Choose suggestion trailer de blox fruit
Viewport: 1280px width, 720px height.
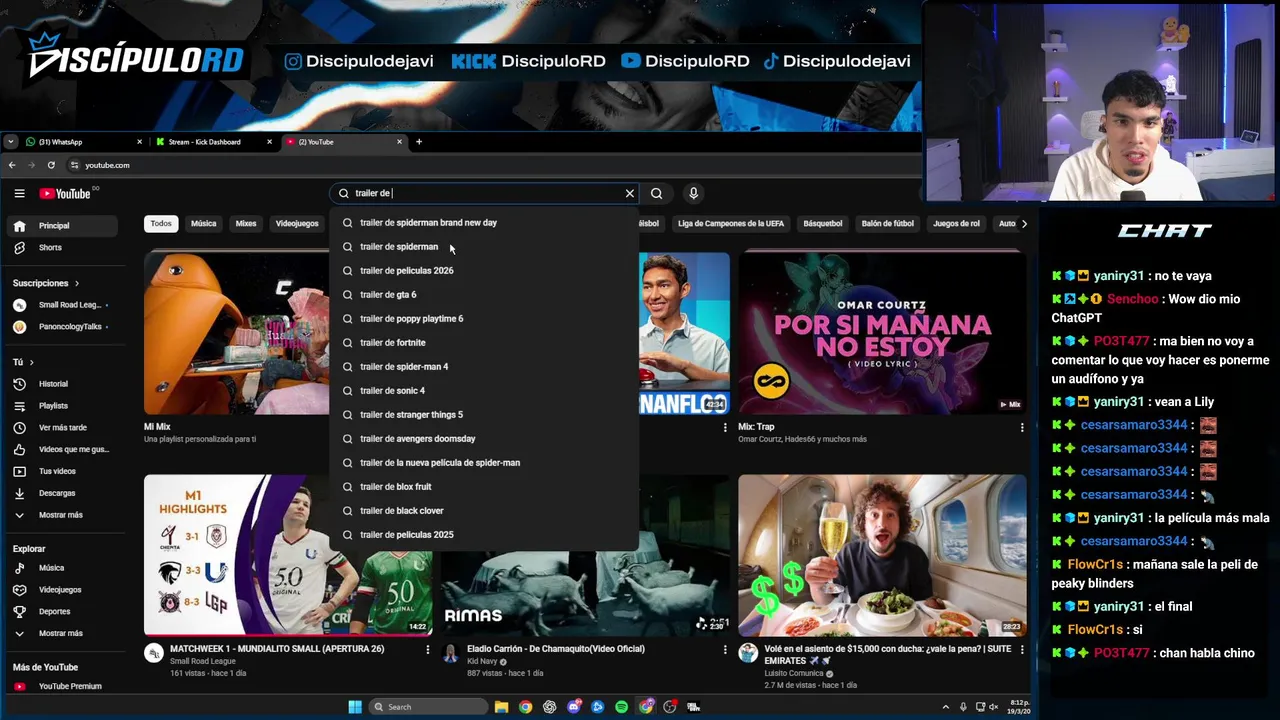pyautogui.click(x=484, y=487)
